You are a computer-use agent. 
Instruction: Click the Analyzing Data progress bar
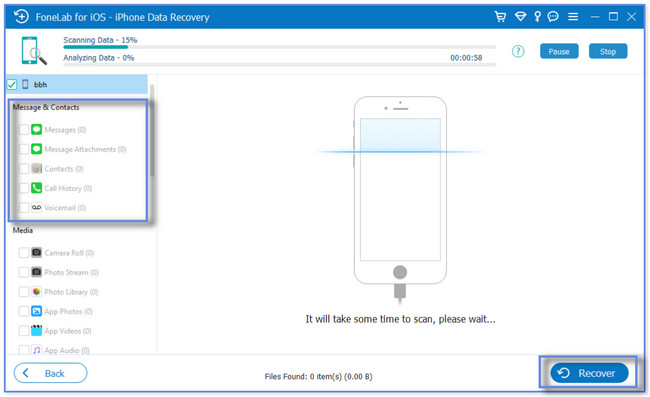coord(279,65)
